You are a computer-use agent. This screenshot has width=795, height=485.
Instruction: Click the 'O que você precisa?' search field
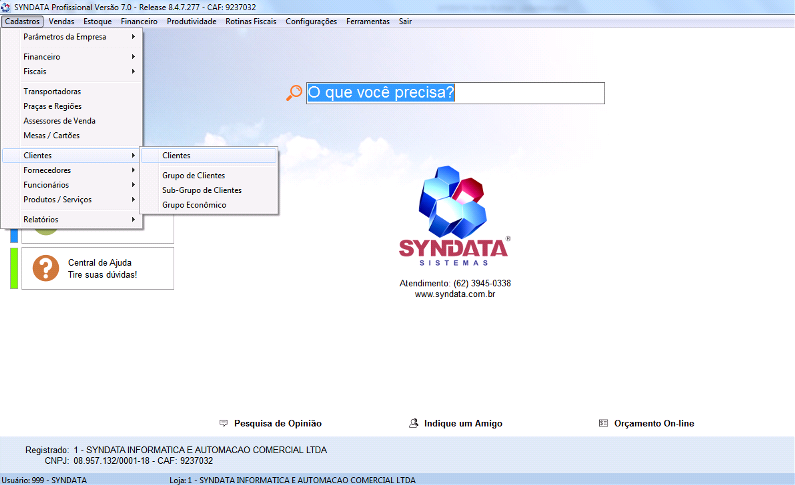[455, 93]
